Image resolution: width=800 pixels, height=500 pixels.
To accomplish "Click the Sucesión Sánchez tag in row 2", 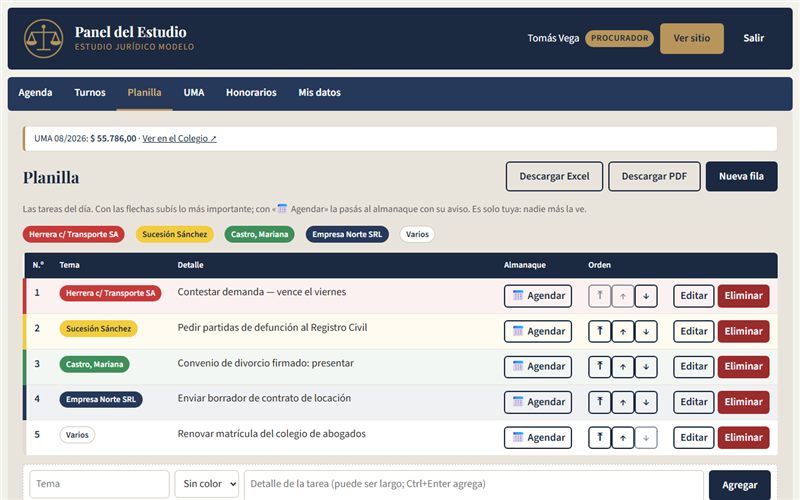I will coord(98,329).
